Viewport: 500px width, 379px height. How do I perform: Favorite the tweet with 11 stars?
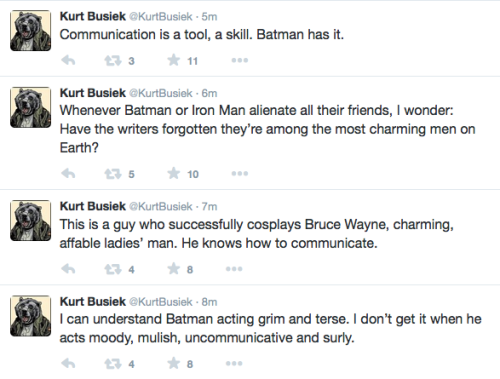coord(174,60)
